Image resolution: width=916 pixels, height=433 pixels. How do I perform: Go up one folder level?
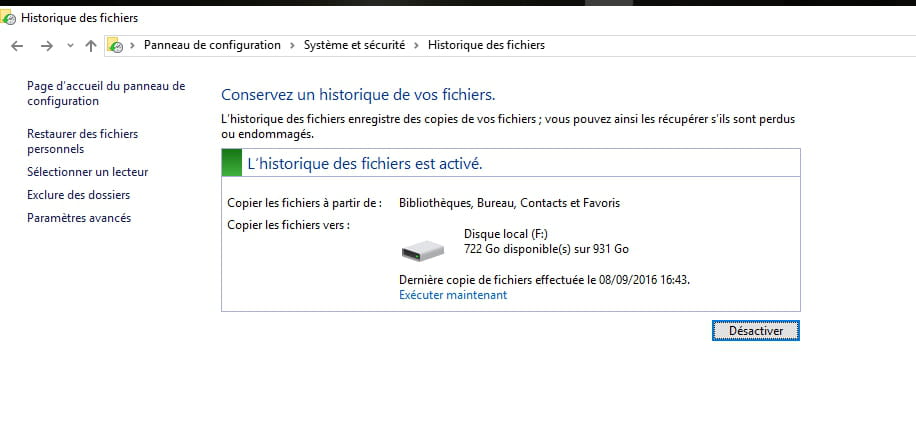91,45
